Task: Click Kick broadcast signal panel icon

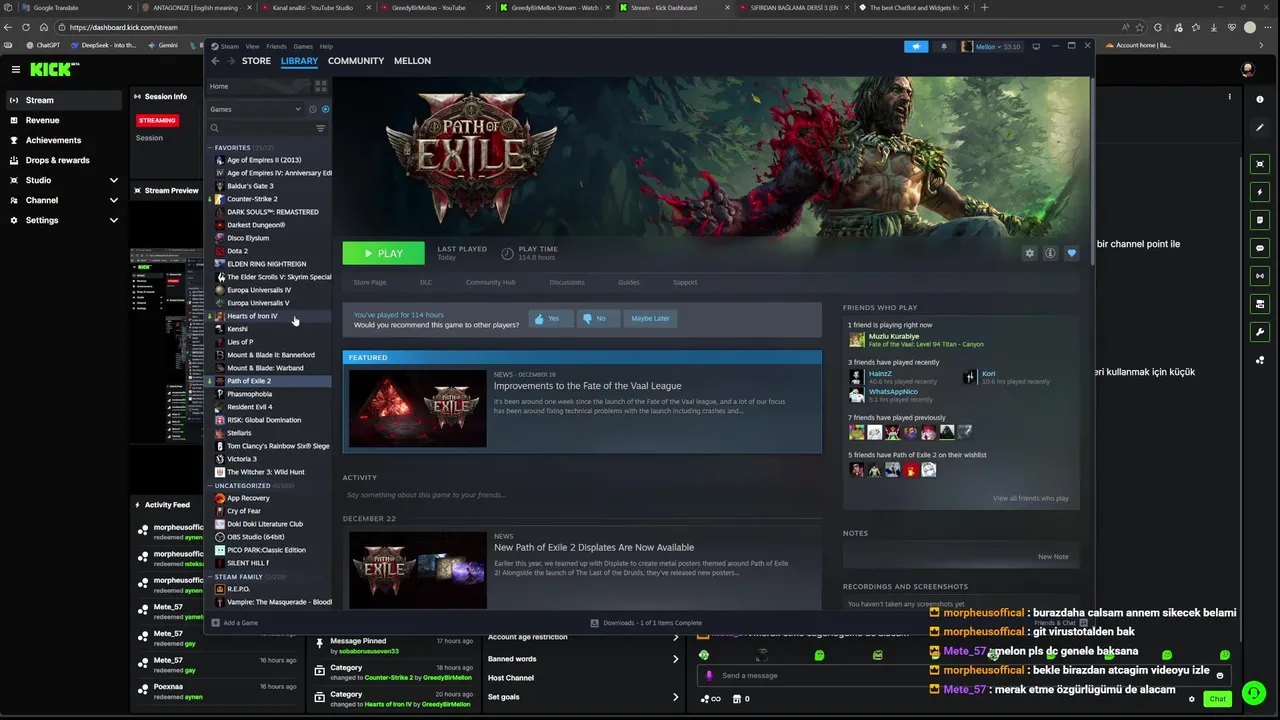Action: (x=1260, y=275)
